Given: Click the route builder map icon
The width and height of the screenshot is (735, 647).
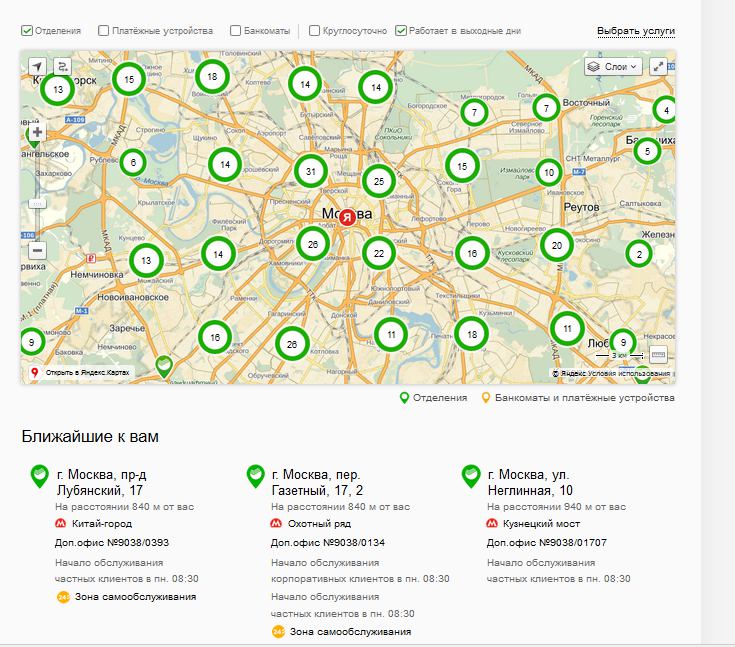Looking at the screenshot, I should click(62, 67).
